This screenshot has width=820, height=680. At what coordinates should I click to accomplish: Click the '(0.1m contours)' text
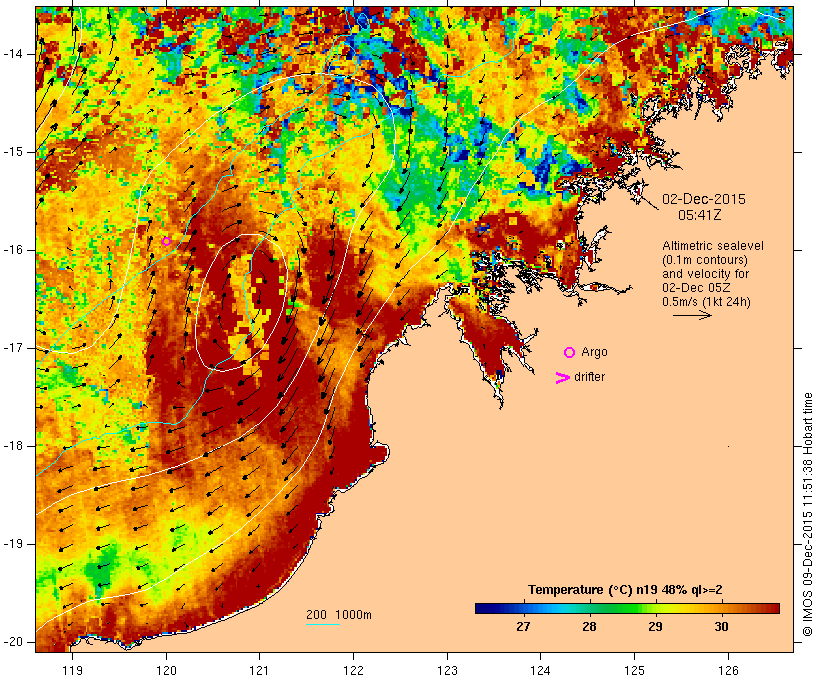point(705,260)
